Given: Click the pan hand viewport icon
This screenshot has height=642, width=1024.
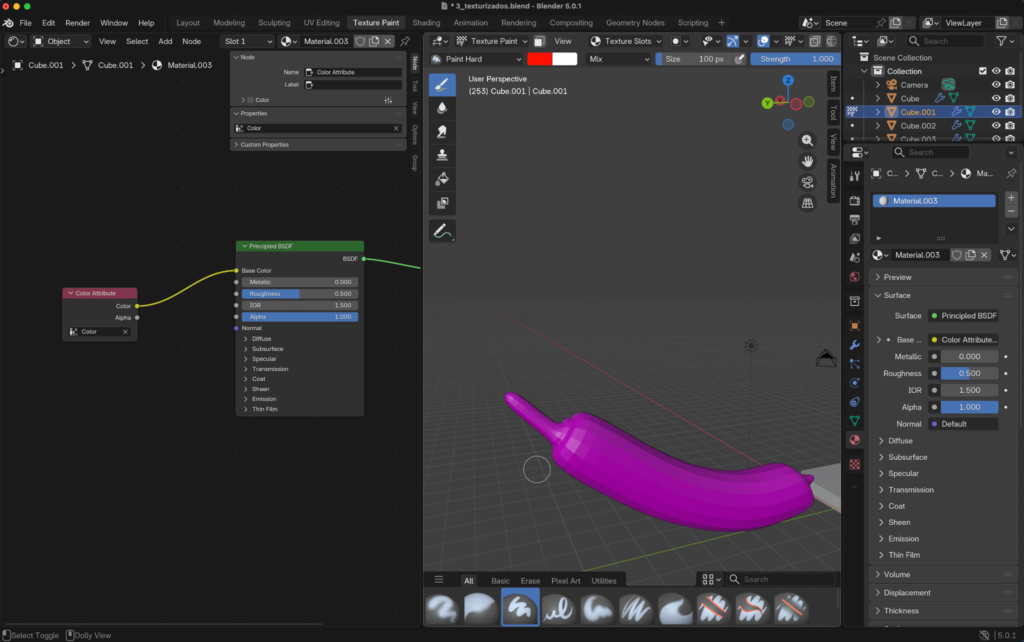Looking at the screenshot, I should click(x=807, y=161).
